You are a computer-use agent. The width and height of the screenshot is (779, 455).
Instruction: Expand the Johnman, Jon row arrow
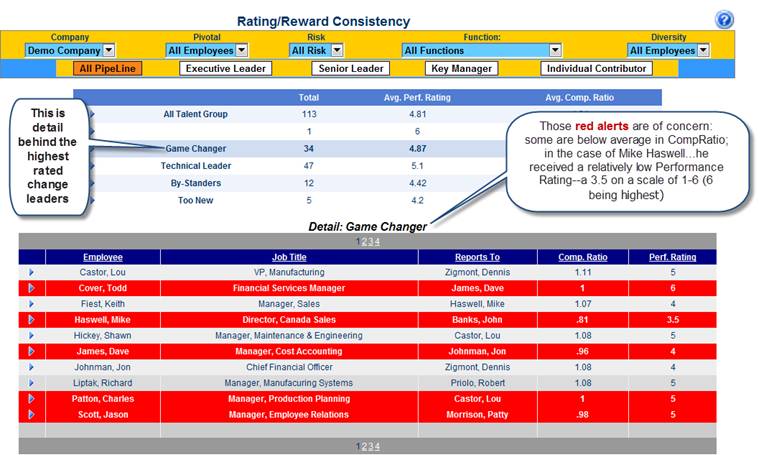(31, 367)
